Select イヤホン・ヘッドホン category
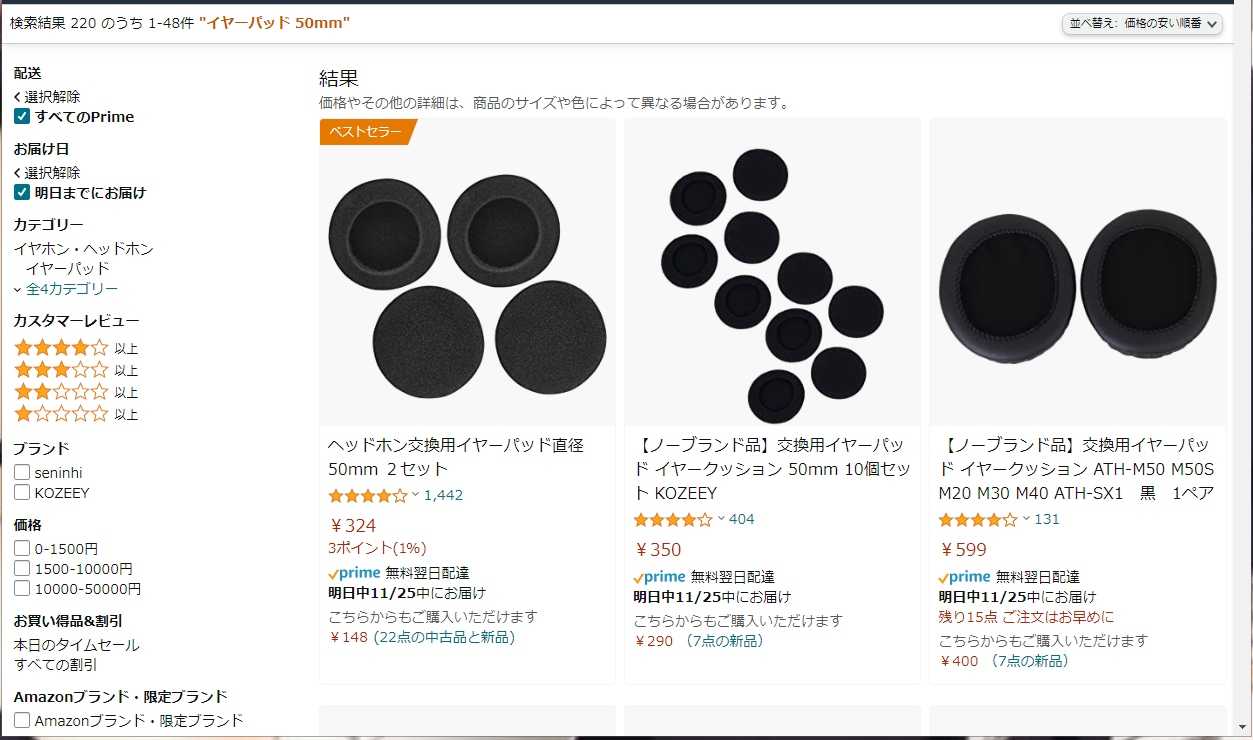This screenshot has height=740, width=1253. click(84, 249)
